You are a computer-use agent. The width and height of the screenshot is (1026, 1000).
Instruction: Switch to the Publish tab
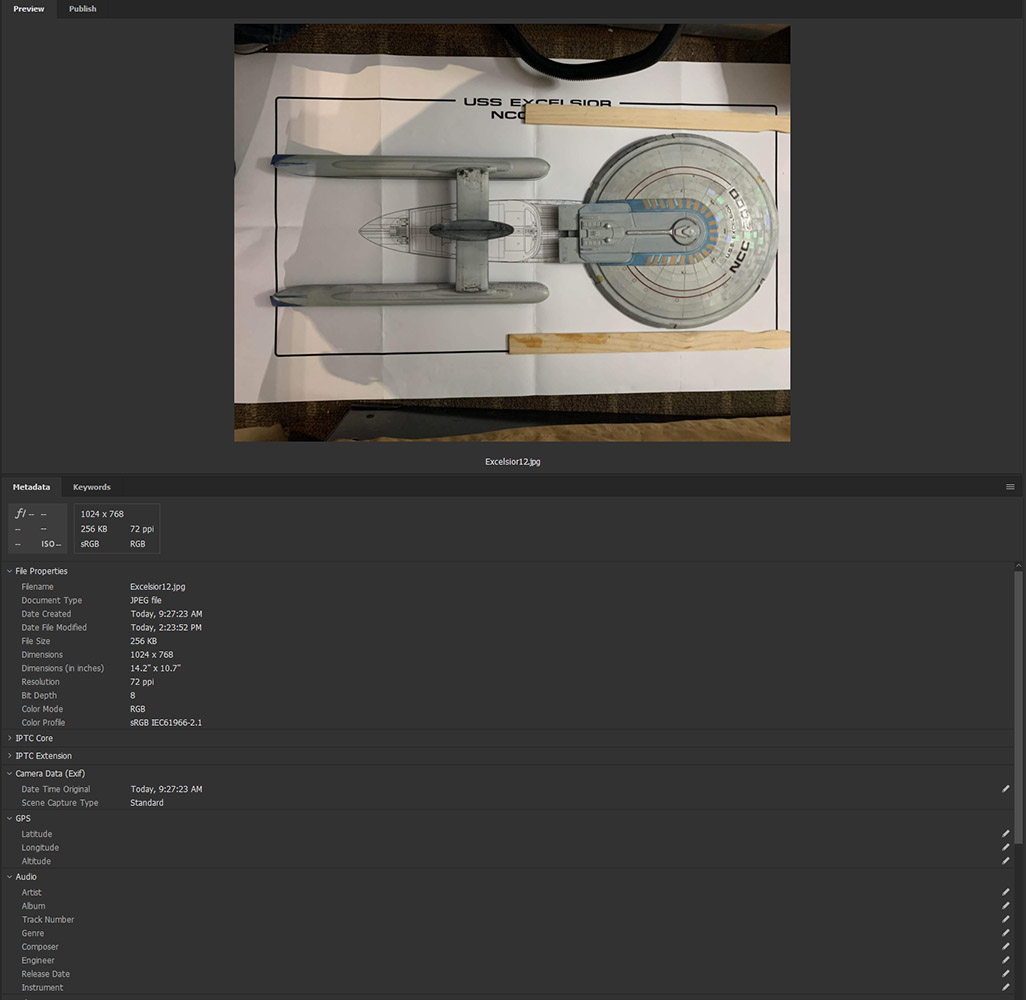tap(82, 9)
